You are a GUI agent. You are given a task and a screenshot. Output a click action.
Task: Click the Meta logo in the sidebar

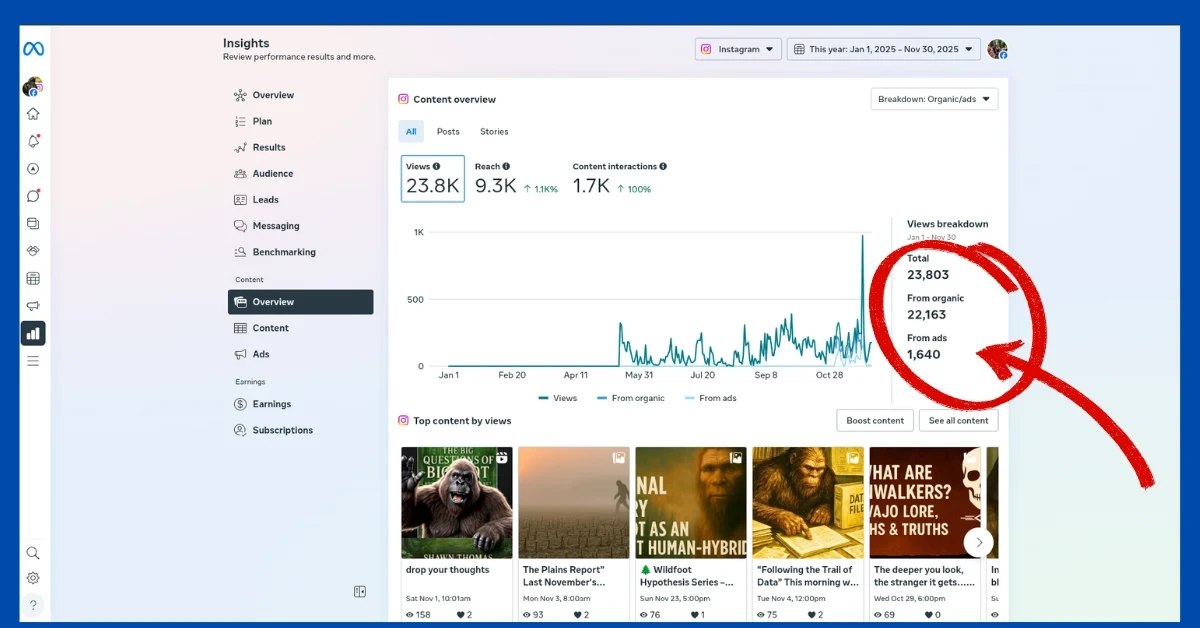(x=33, y=49)
